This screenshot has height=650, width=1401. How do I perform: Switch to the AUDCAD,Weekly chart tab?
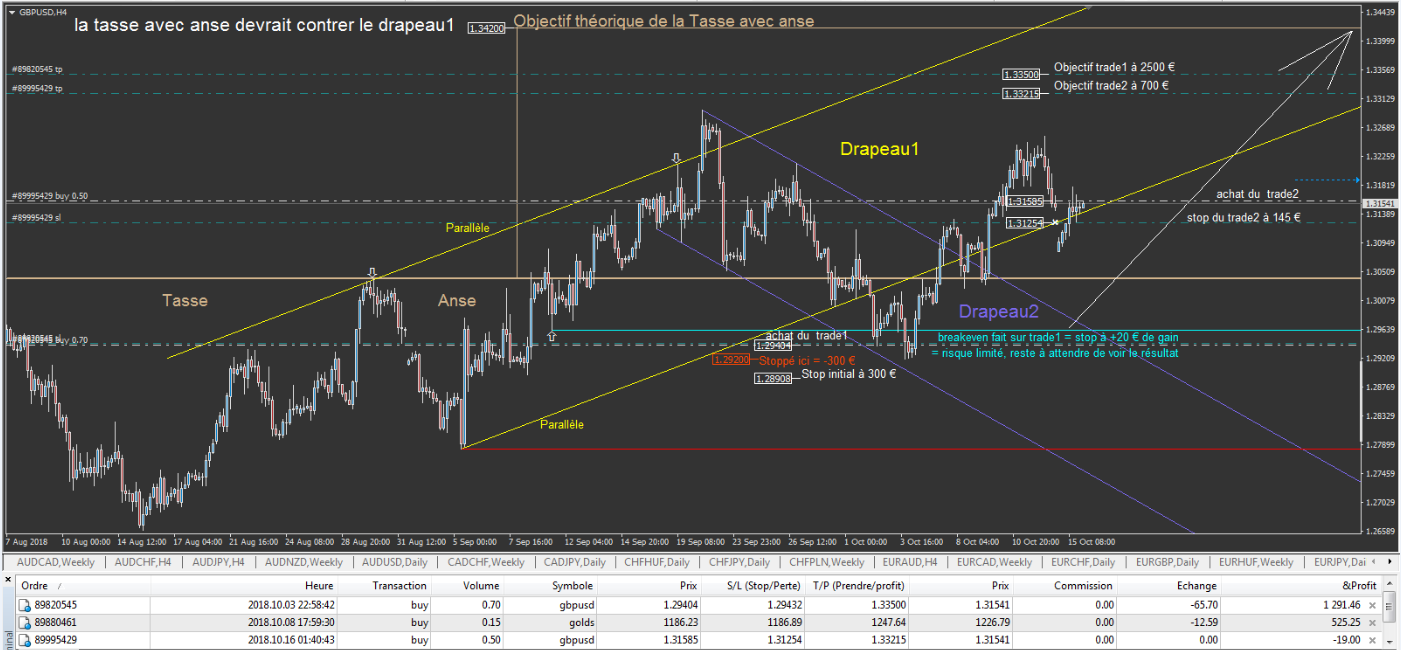pos(55,562)
